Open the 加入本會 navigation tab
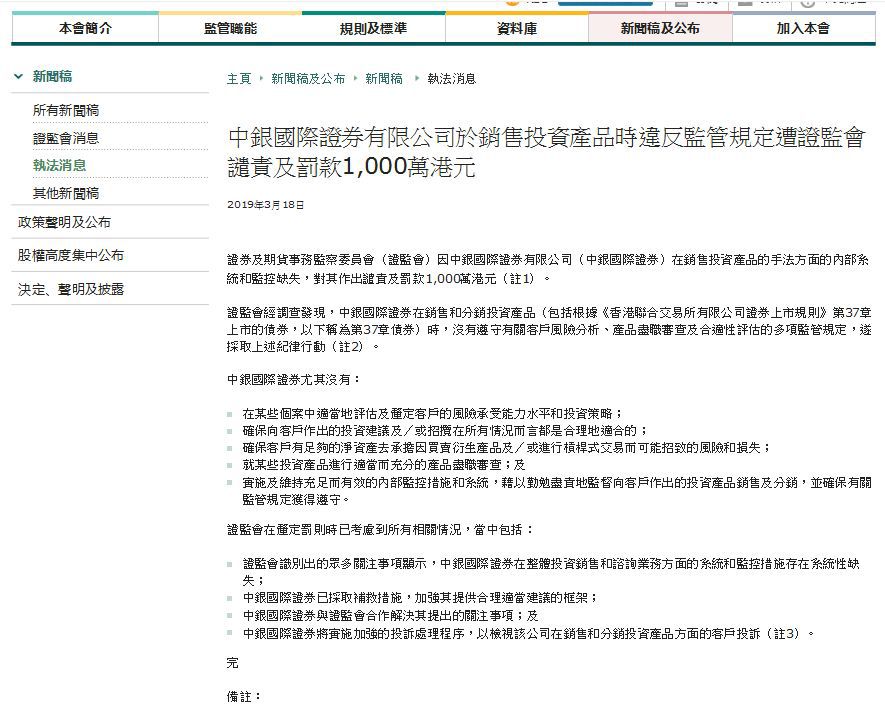 coord(803,28)
